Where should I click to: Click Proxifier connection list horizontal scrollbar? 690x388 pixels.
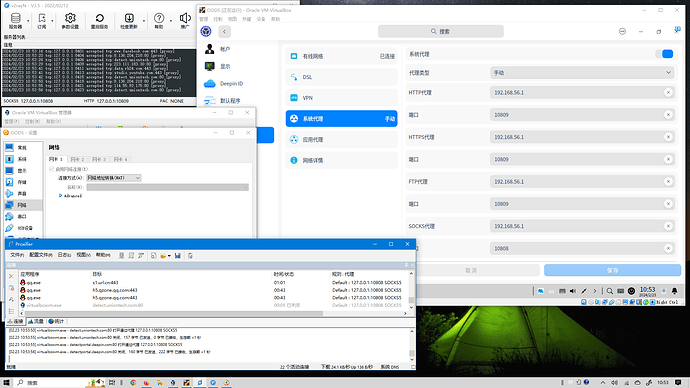pyautogui.click(x=174, y=314)
